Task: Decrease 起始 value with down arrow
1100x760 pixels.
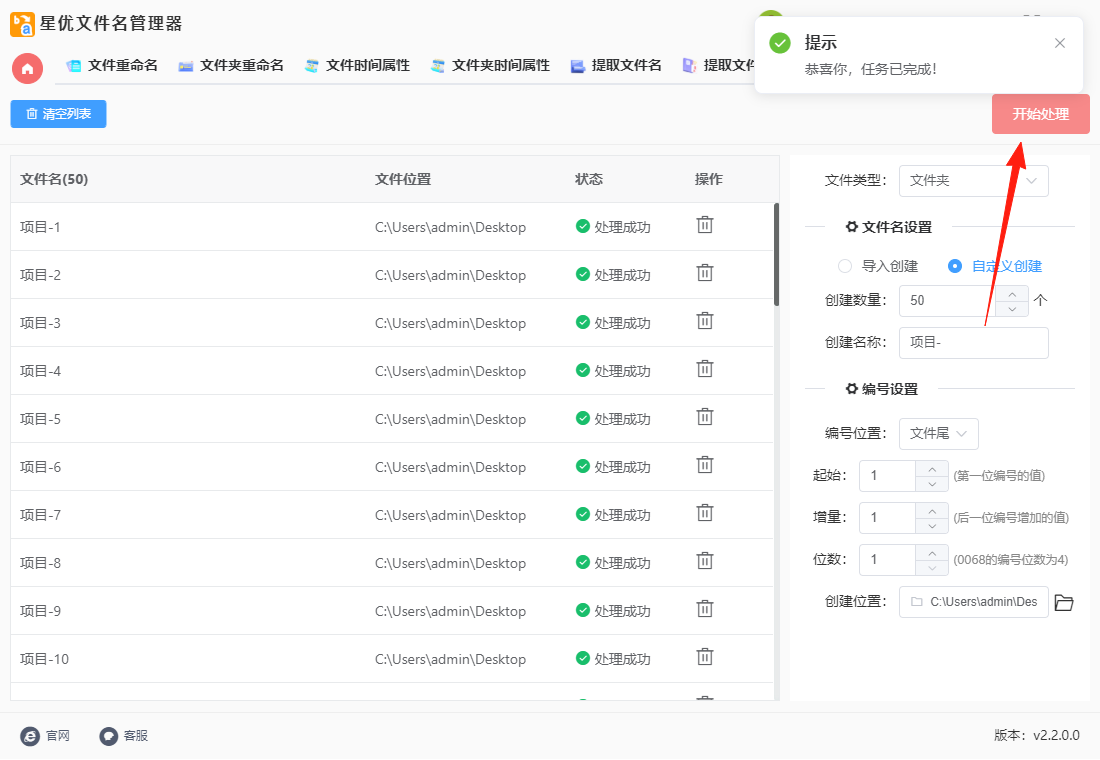Action: [x=932, y=484]
